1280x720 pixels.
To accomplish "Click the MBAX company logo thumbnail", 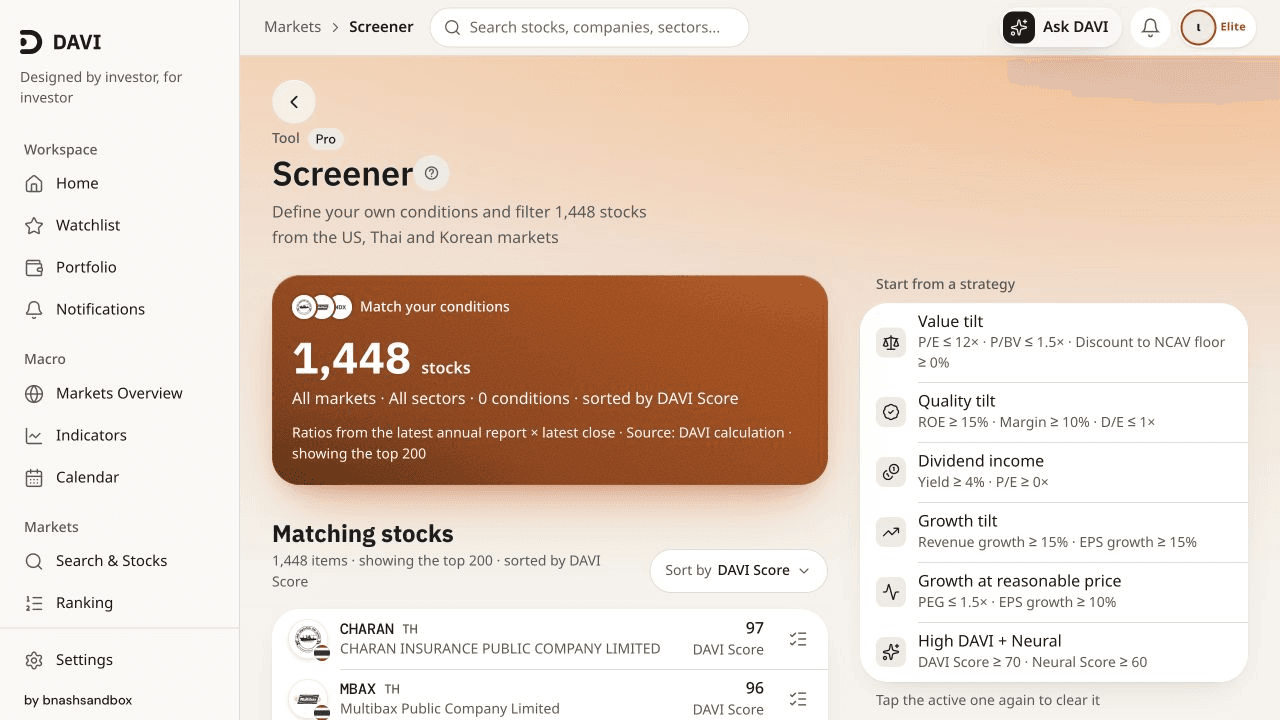I will pos(308,698).
